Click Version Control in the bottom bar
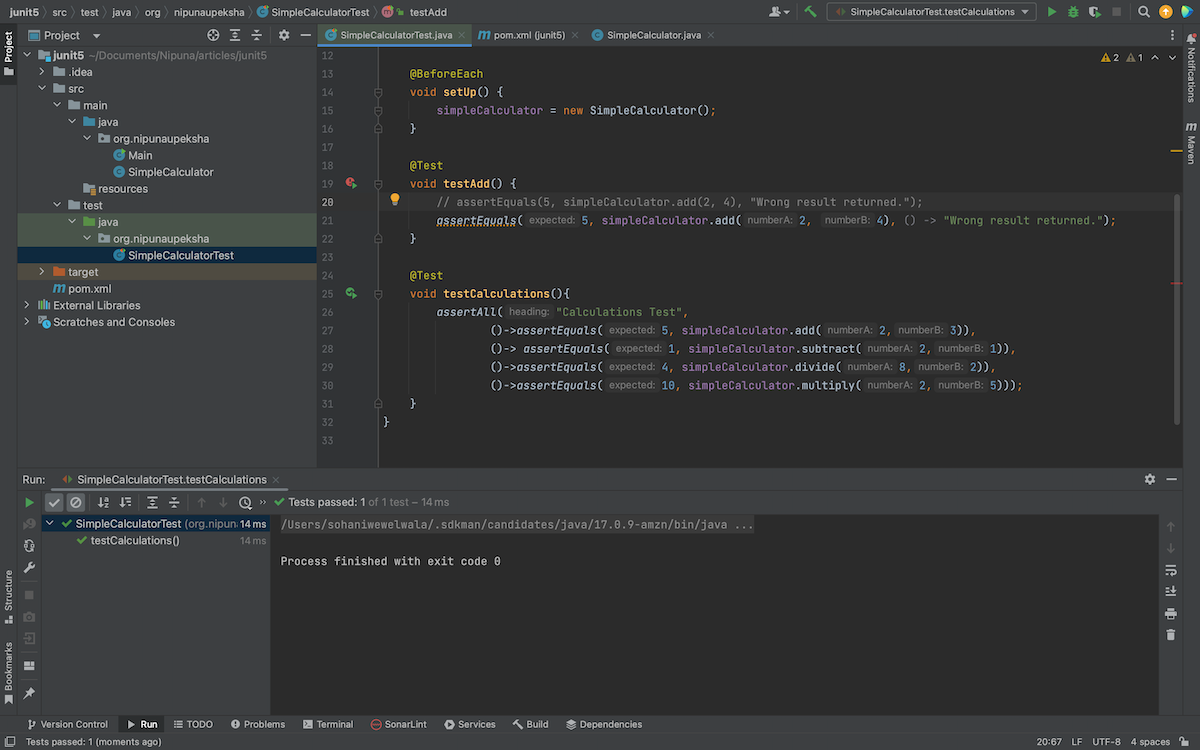This screenshot has height=750, width=1200. 67,724
